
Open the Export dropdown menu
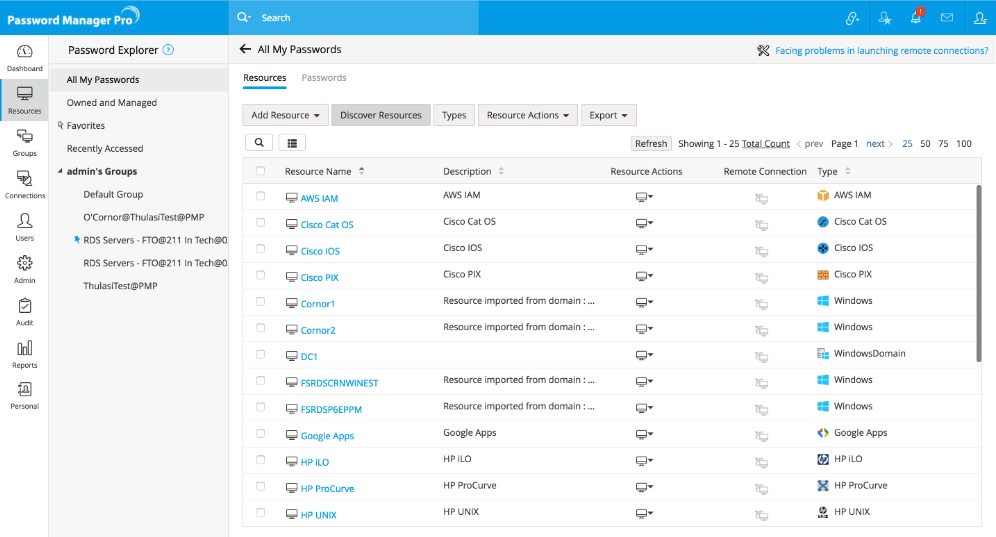608,115
